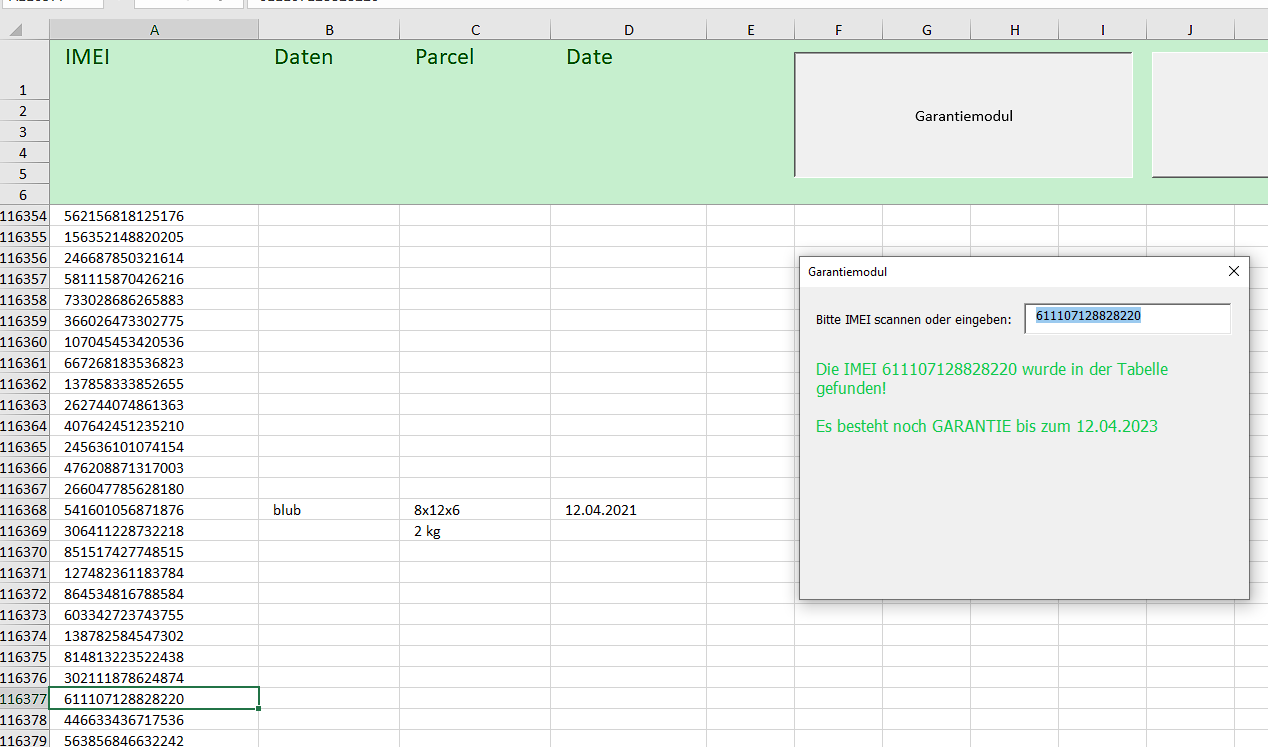The height and width of the screenshot is (747, 1268).
Task: Select column D header
Action: (x=628, y=30)
